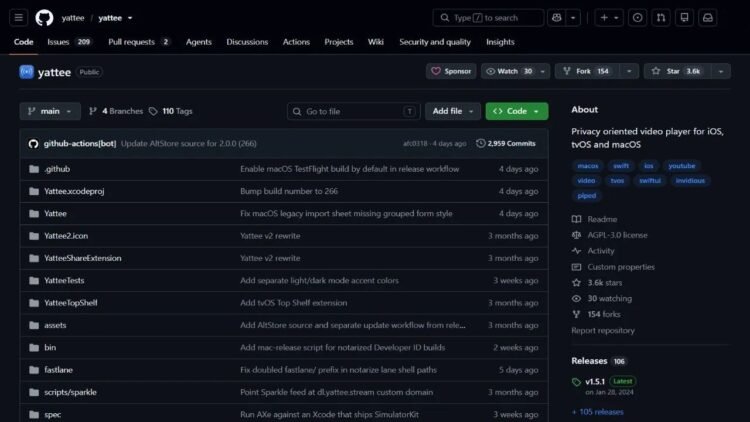
Task: Click the Go to file search field
Action: [x=353, y=111]
